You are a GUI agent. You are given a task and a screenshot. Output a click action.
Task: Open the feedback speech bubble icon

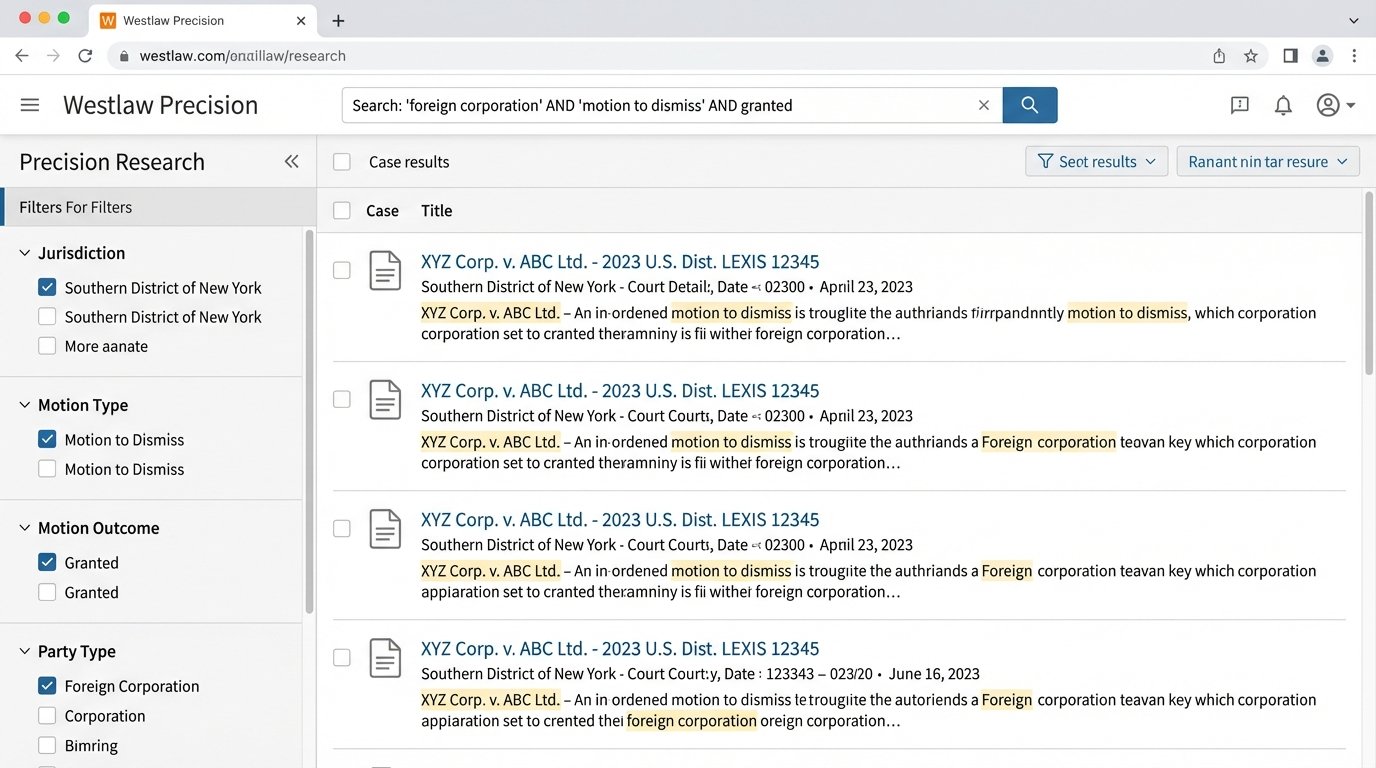click(x=1239, y=104)
